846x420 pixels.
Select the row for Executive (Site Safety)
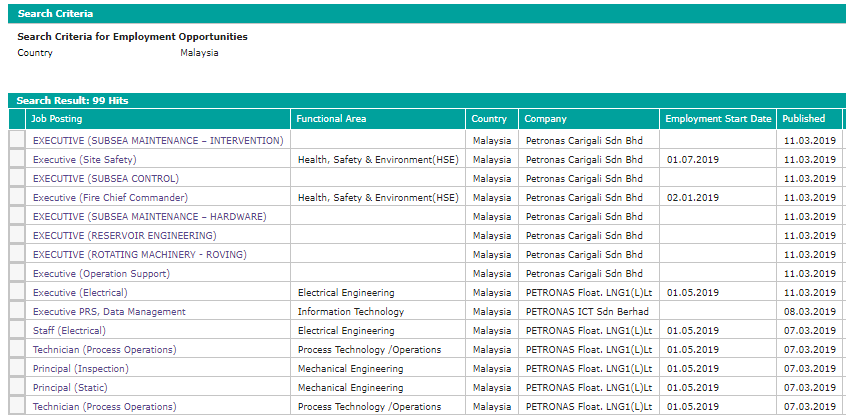(x=17, y=160)
